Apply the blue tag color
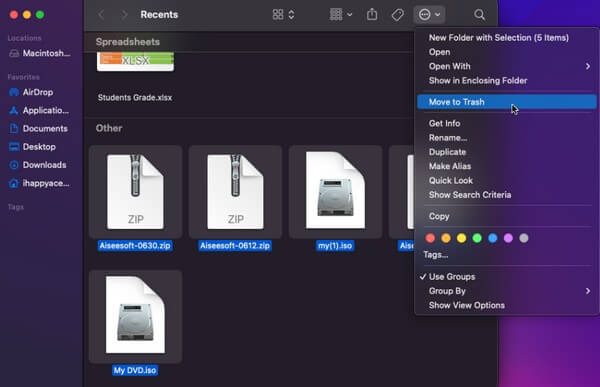Screen dimensions: 600x387 [x=493, y=238]
